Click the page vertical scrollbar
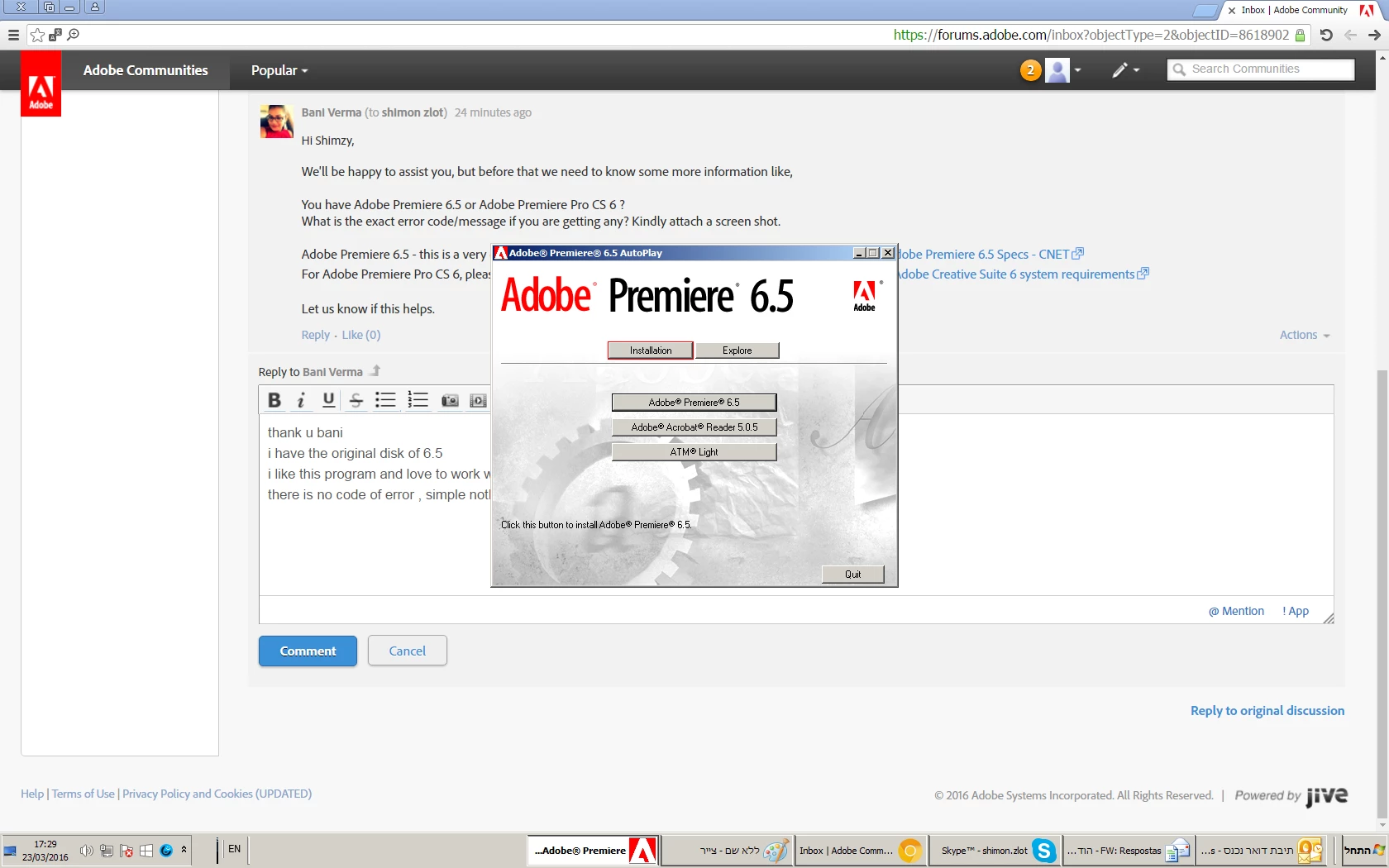Image resolution: width=1389 pixels, height=868 pixels. [x=1382, y=594]
